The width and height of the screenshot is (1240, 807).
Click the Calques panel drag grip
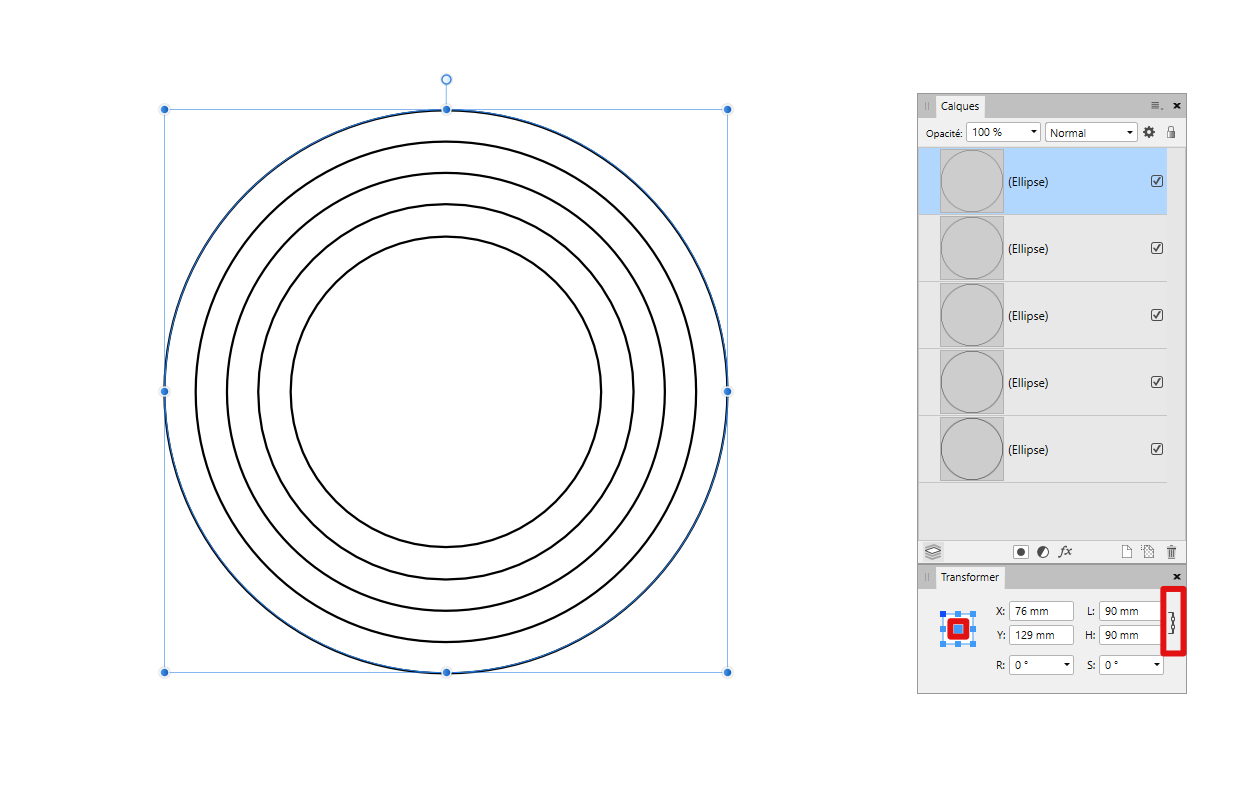[927, 106]
